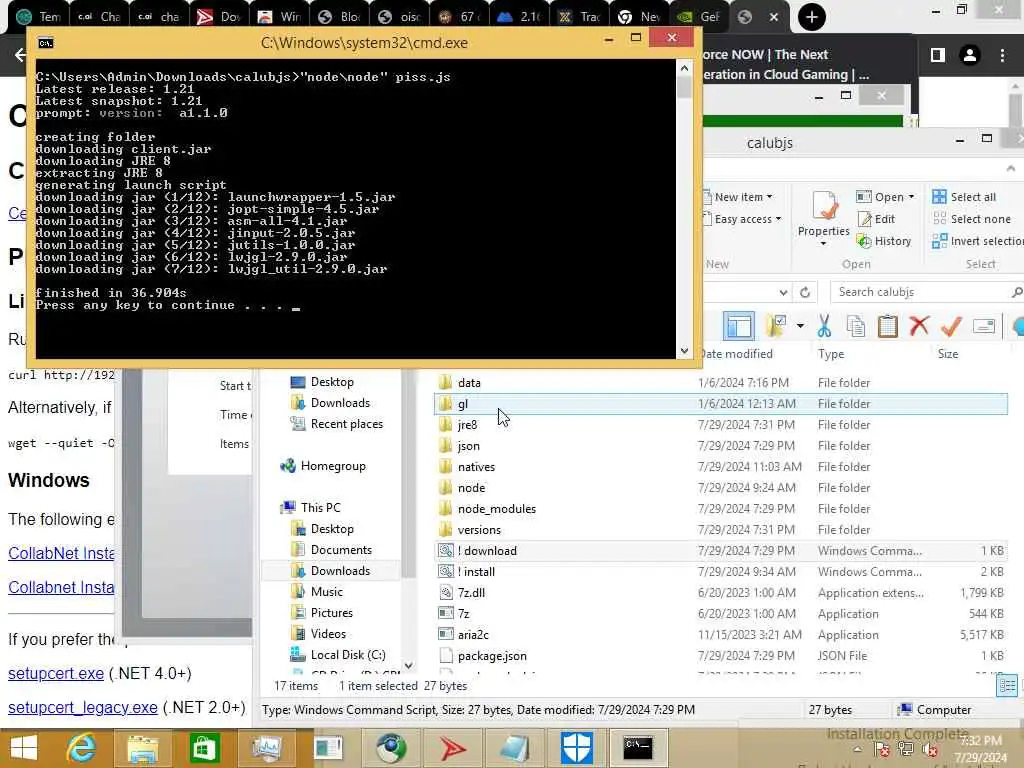Collapse the Explorer ribbon chevron
The height and width of the screenshot is (768, 1024).
(1011, 168)
